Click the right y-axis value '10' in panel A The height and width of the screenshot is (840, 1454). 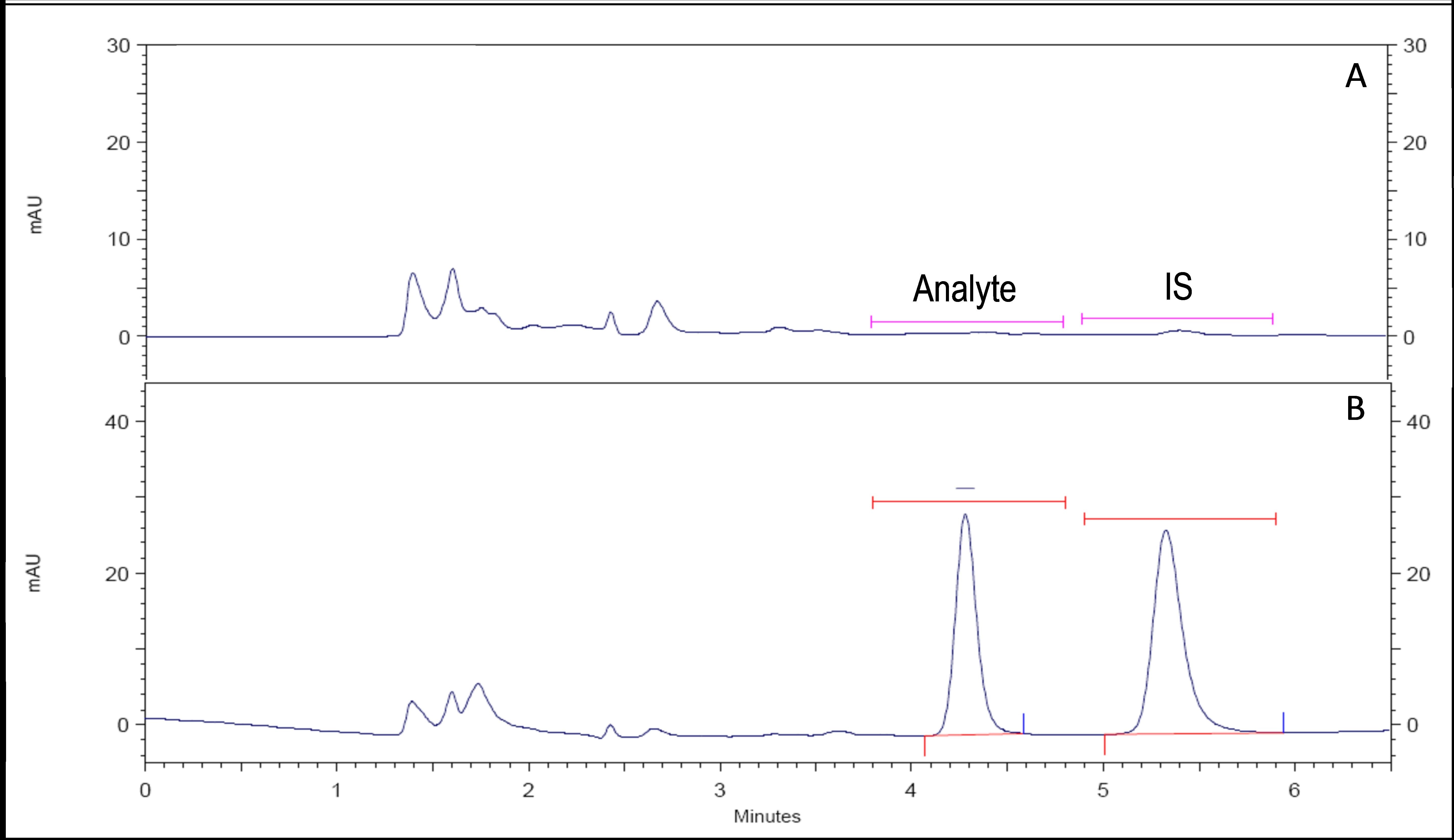pyautogui.click(x=1415, y=239)
